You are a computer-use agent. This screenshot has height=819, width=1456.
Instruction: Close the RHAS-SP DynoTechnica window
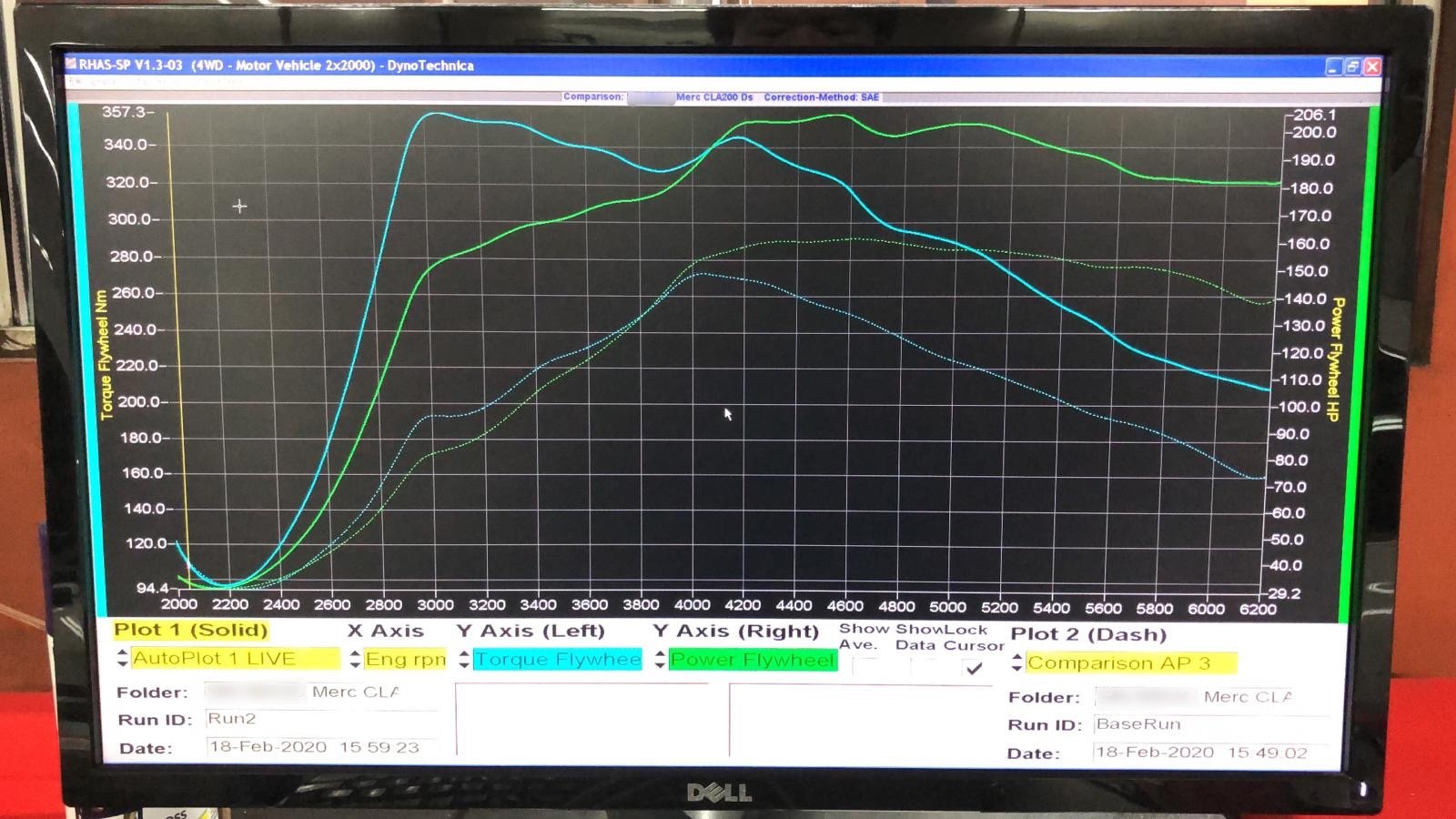point(1372,66)
